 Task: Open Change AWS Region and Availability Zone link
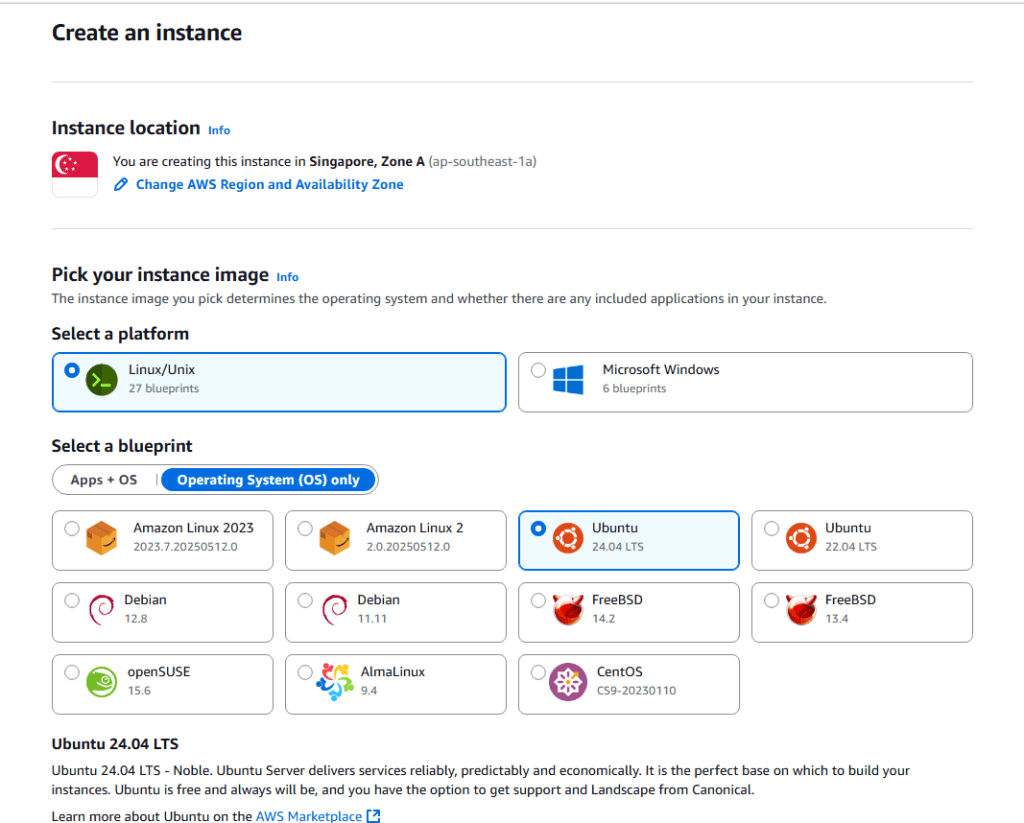[x=269, y=185]
